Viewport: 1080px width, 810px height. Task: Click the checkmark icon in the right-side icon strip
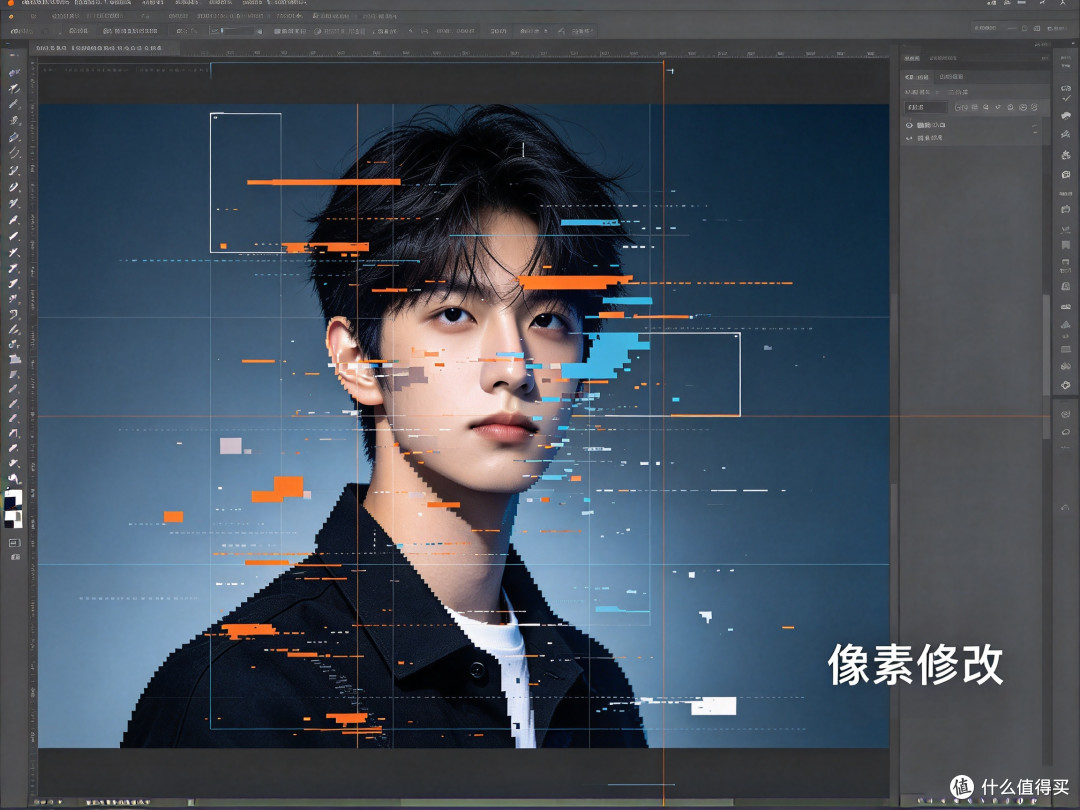tap(1066, 99)
